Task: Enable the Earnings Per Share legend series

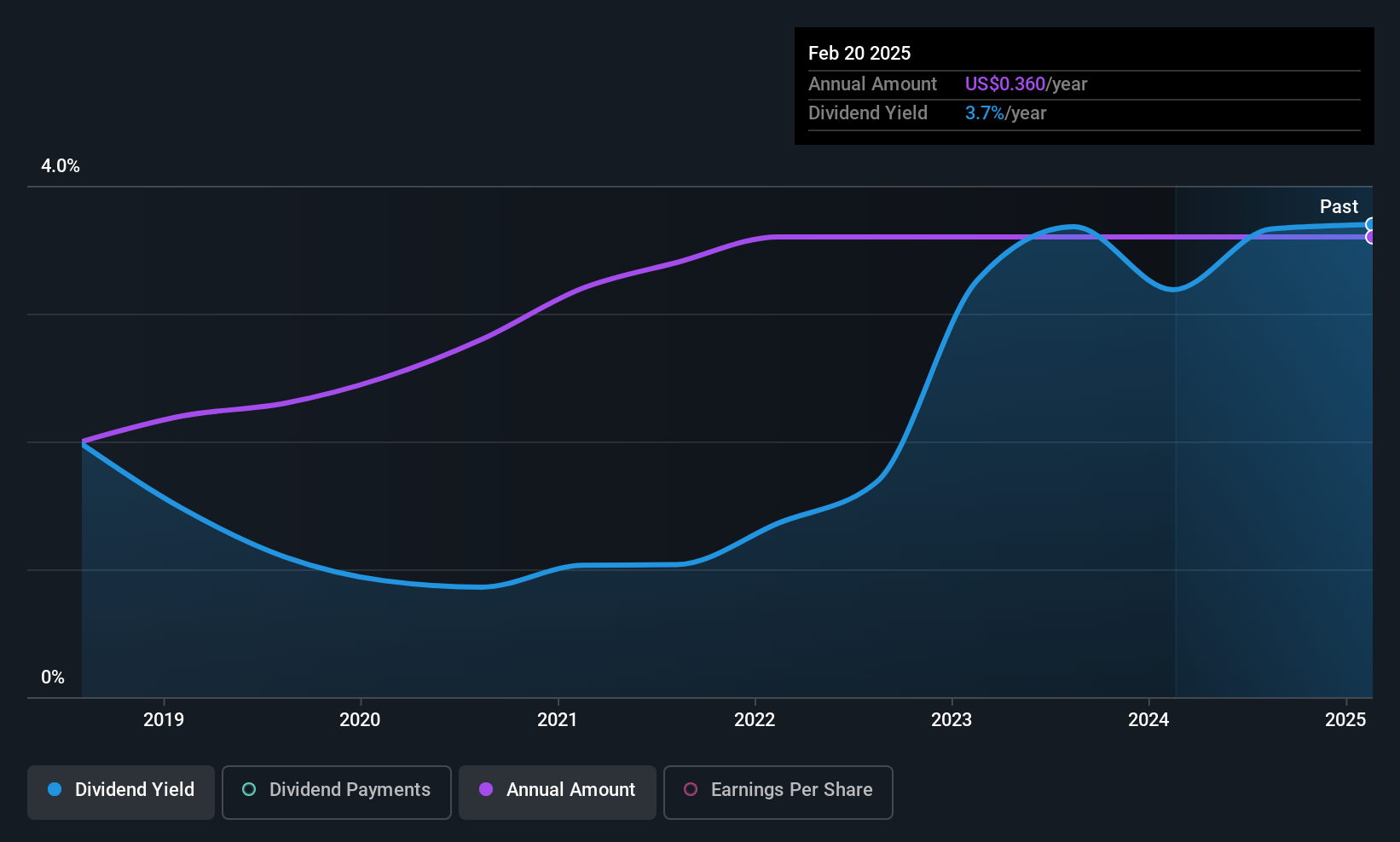Action: click(x=778, y=793)
